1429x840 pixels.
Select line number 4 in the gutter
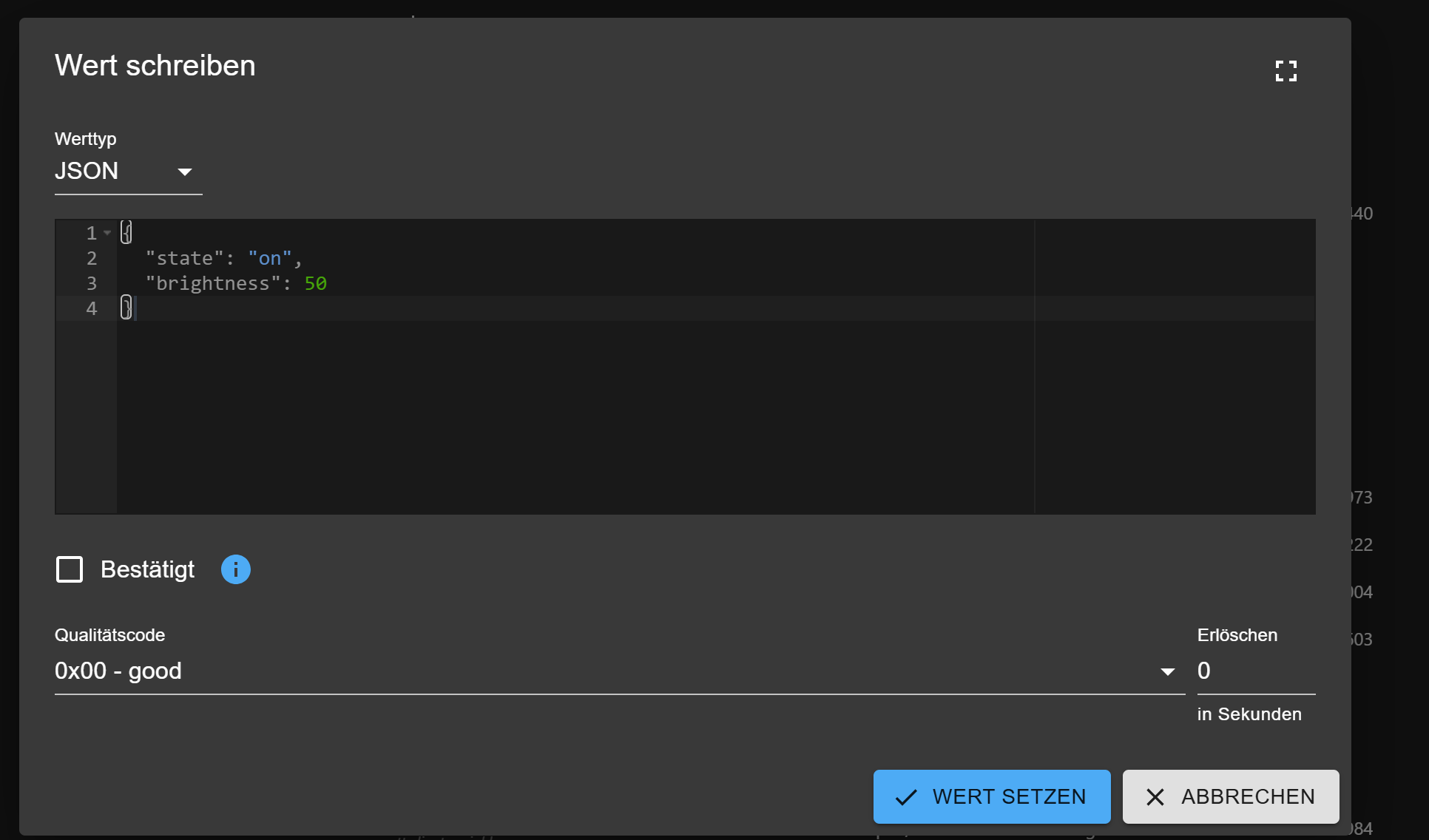(x=92, y=308)
